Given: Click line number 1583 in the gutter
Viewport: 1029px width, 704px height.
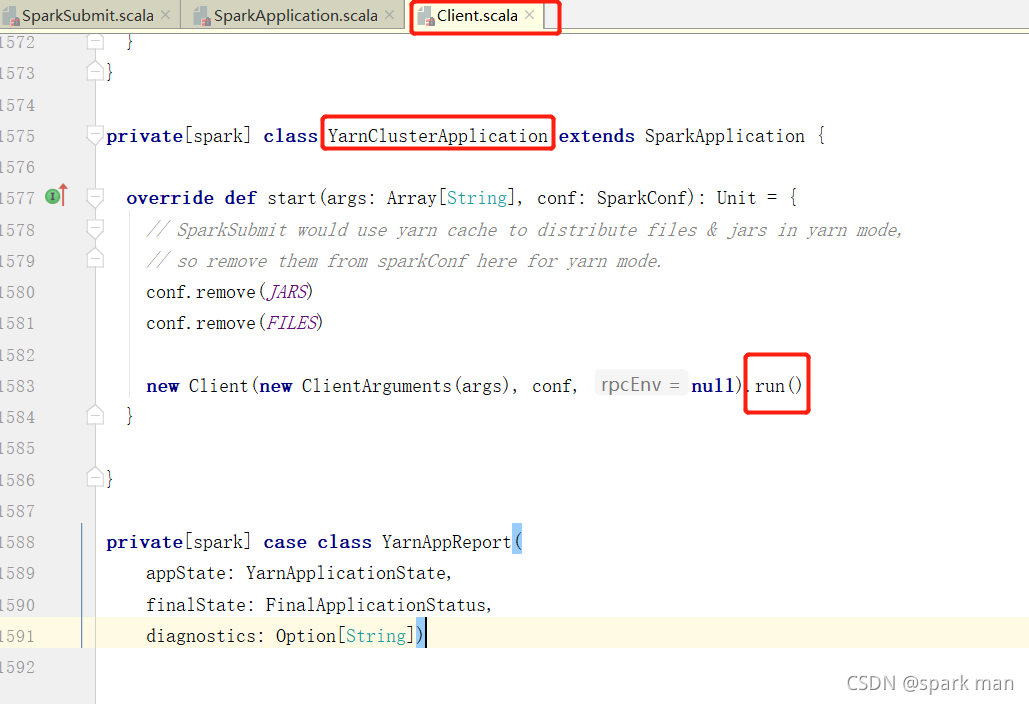Looking at the screenshot, I should click(x=18, y=386).
